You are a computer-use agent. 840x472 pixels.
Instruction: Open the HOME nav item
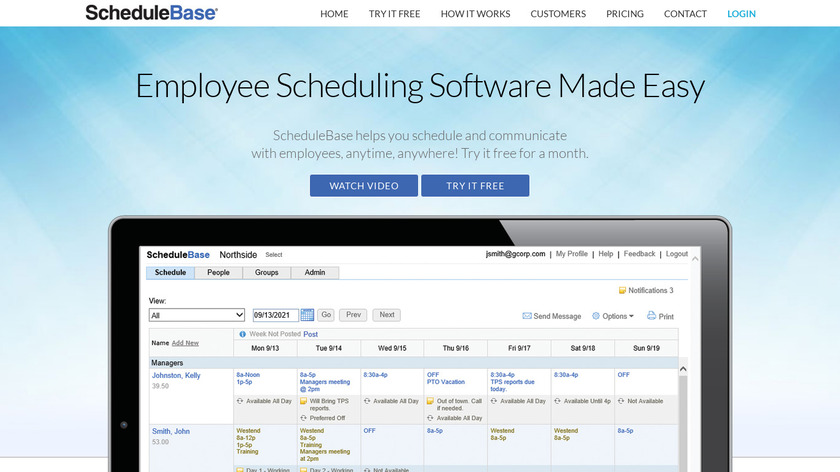click(x=334, y=14)
